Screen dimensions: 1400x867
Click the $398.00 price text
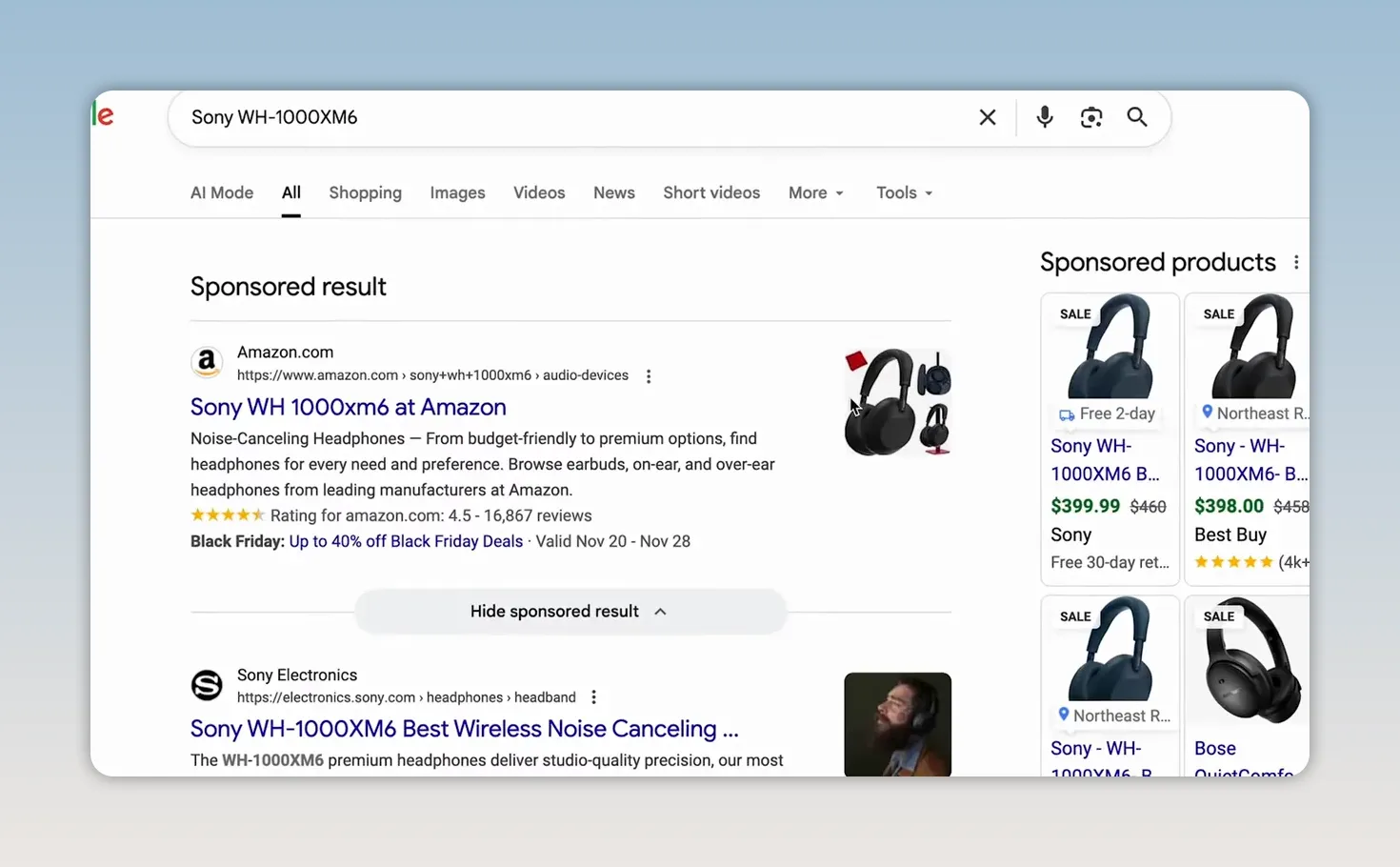coord(1230,506)
